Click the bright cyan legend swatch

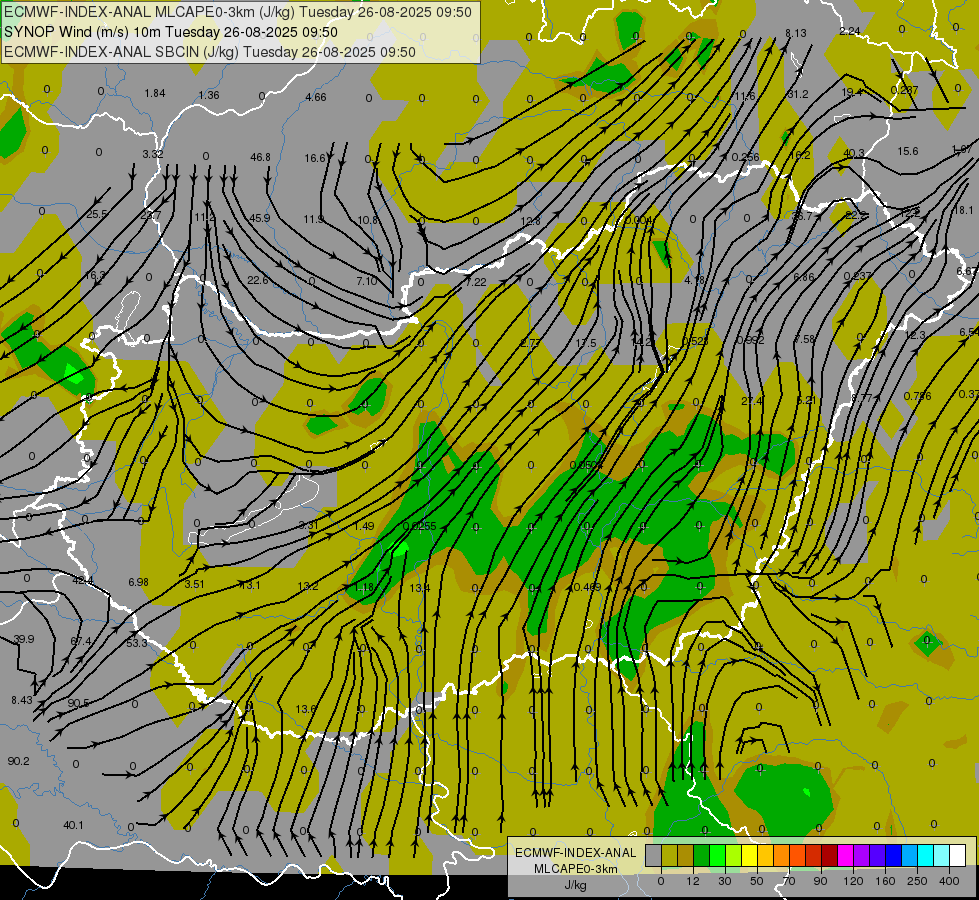925,856
